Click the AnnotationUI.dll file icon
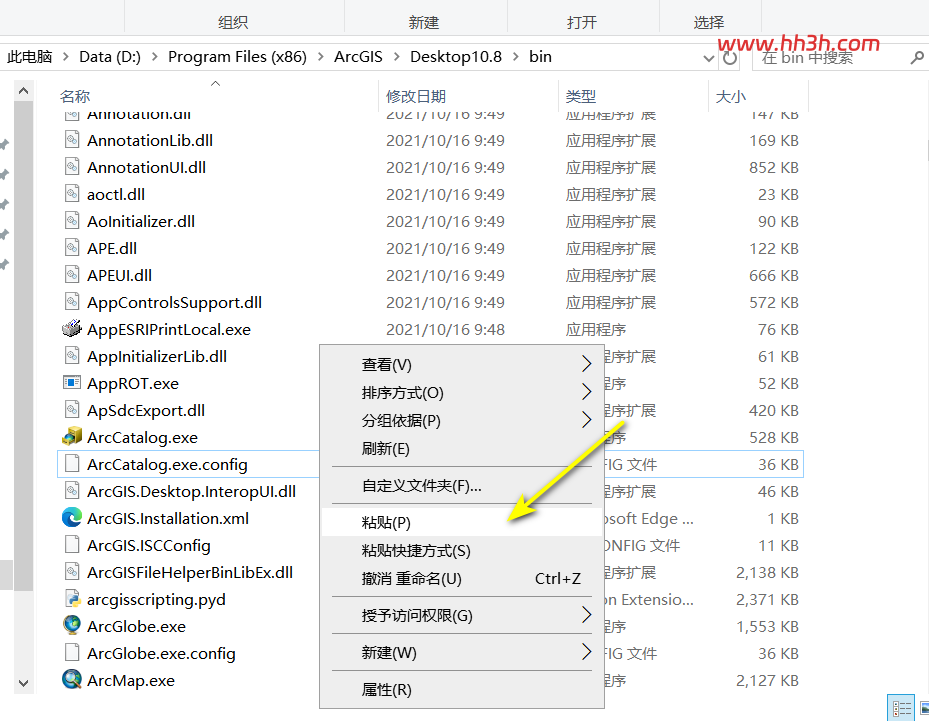929x721 pixels. pos(72,167)
